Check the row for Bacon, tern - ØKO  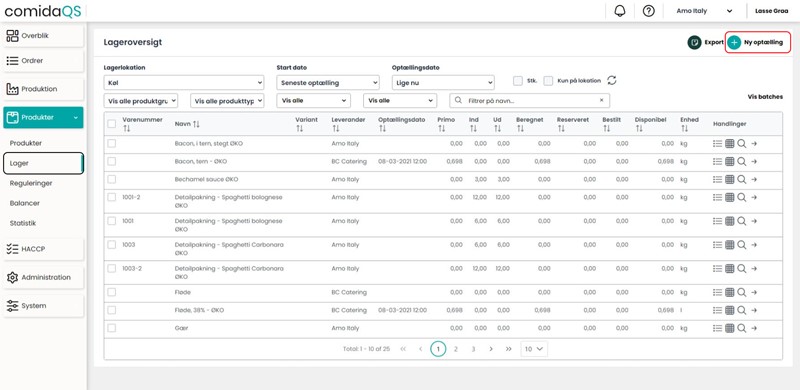[111, 161]
